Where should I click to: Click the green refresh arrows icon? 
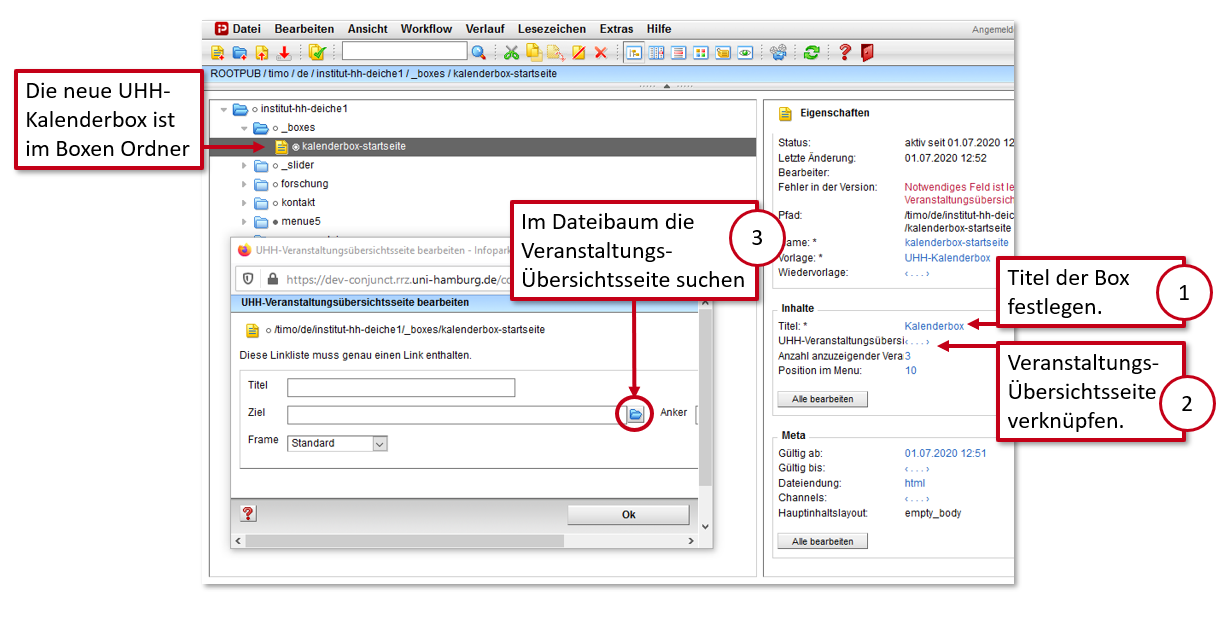pyautogui.click(x=811, y=52)
